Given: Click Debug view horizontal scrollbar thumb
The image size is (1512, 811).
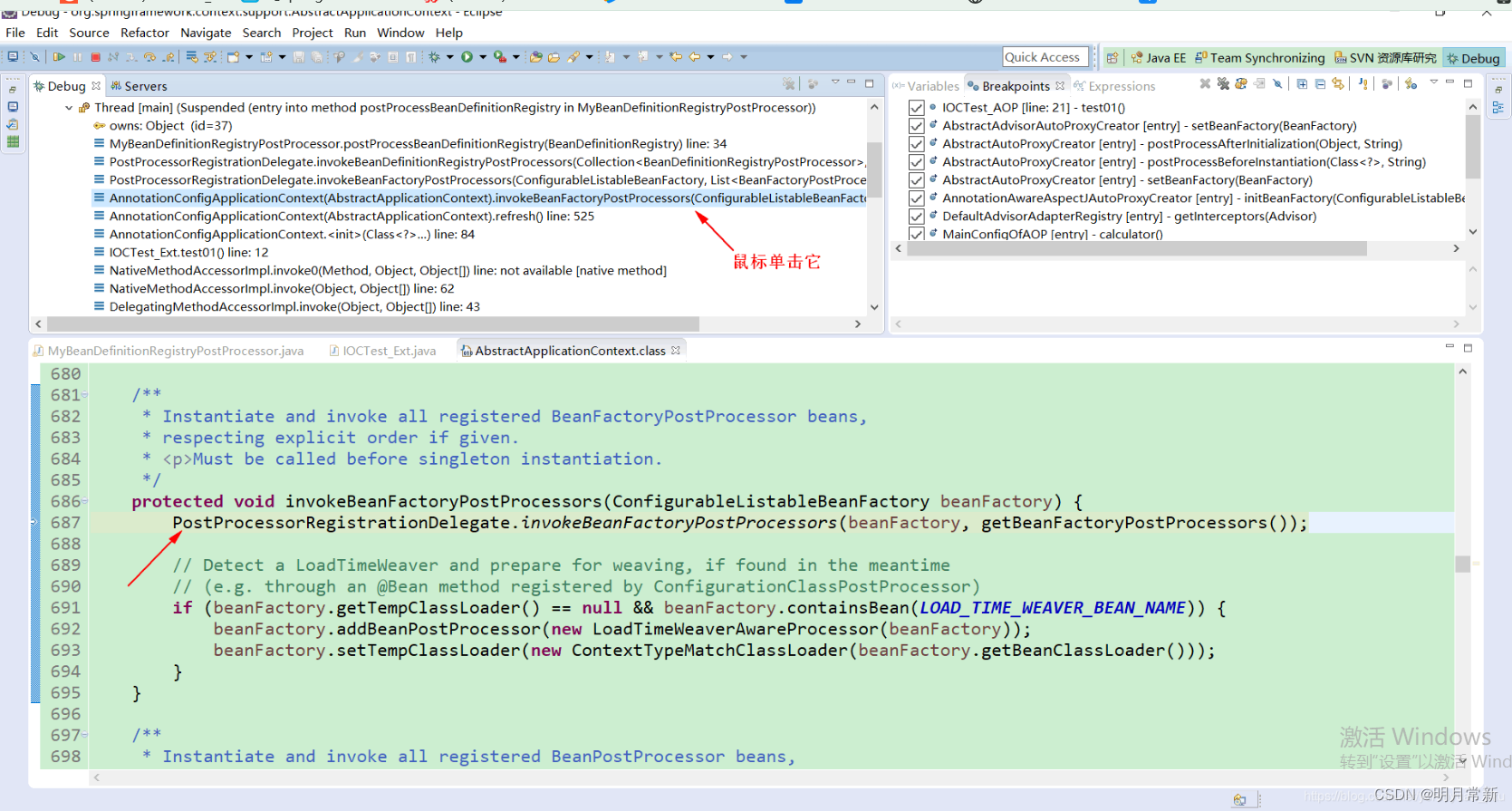Looking at the screenshot, I should click(x=373, y=323).
